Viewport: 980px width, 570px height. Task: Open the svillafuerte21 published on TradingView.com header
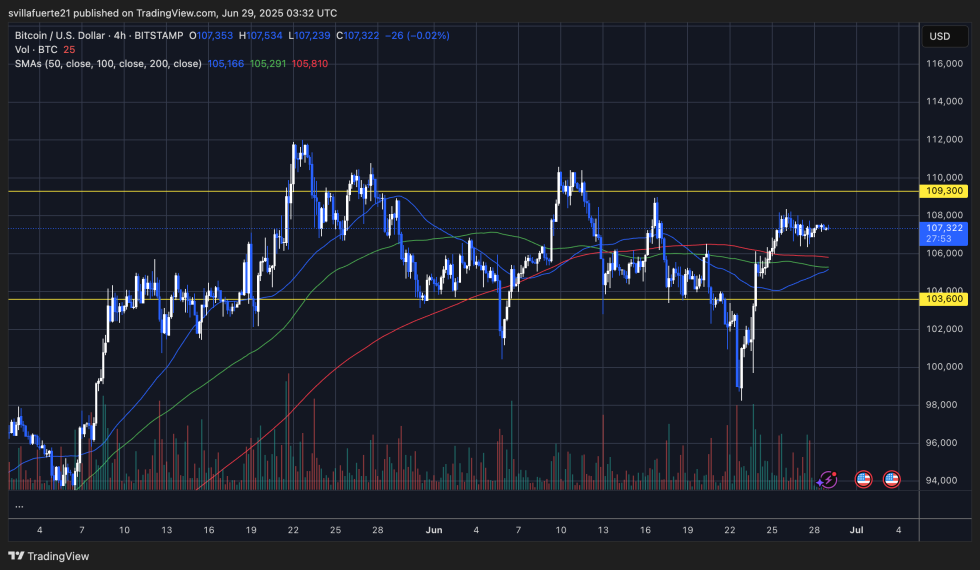pos(175,13)
